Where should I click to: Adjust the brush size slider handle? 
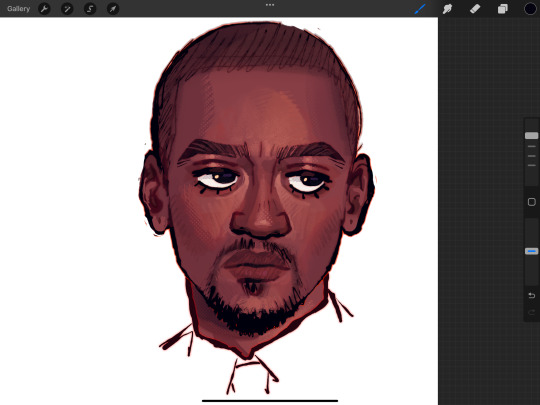(x=531, y=136)
